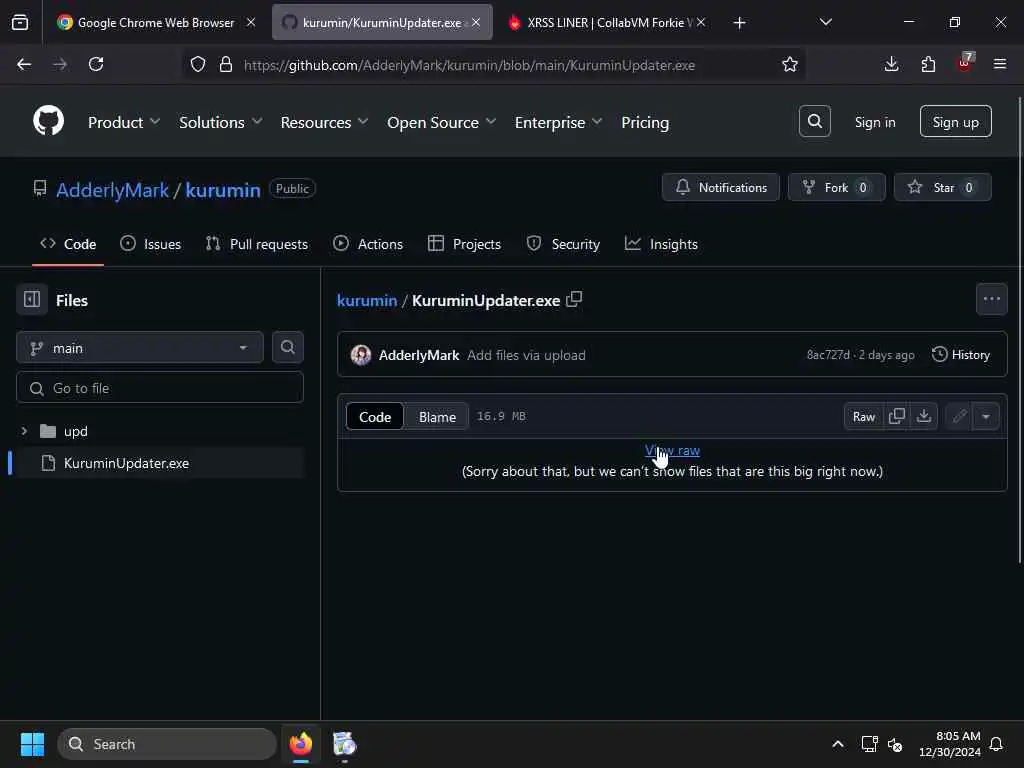Select the Code repository tab
This screenshot has width=1024, height=768.
[x=68, y=244]
